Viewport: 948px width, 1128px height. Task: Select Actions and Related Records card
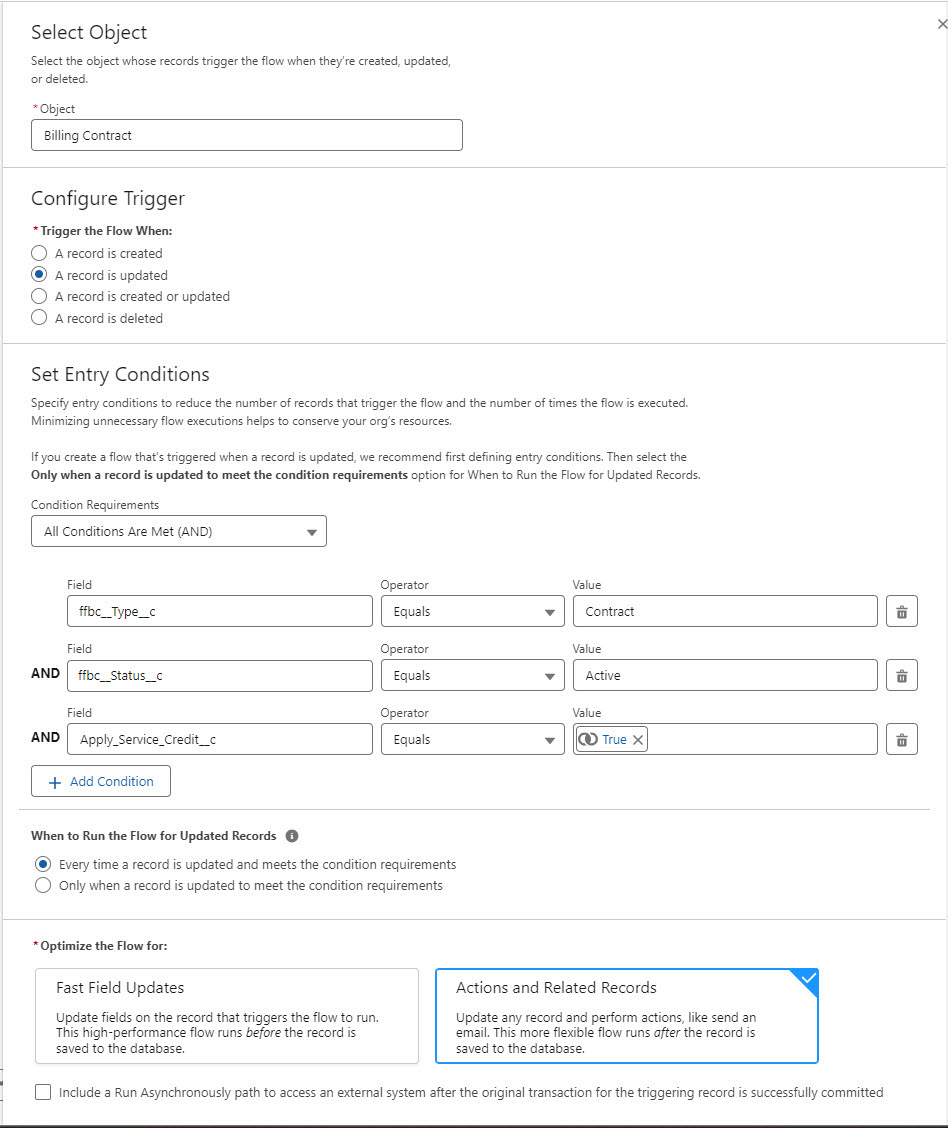pyautogui.click(x=627, y=1015)
